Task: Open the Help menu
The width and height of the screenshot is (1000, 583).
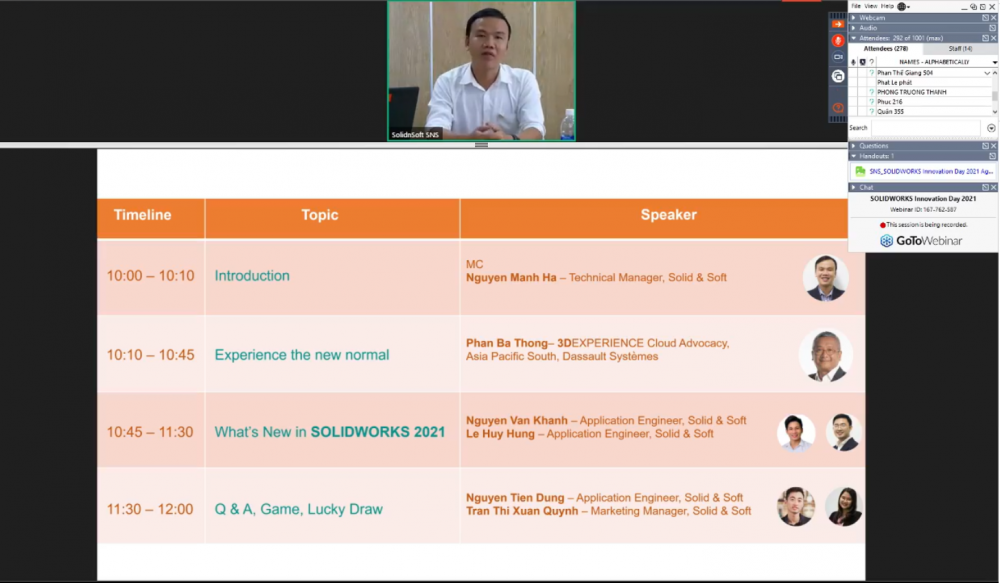Action: pyautogui.click(x=887, y=6)
